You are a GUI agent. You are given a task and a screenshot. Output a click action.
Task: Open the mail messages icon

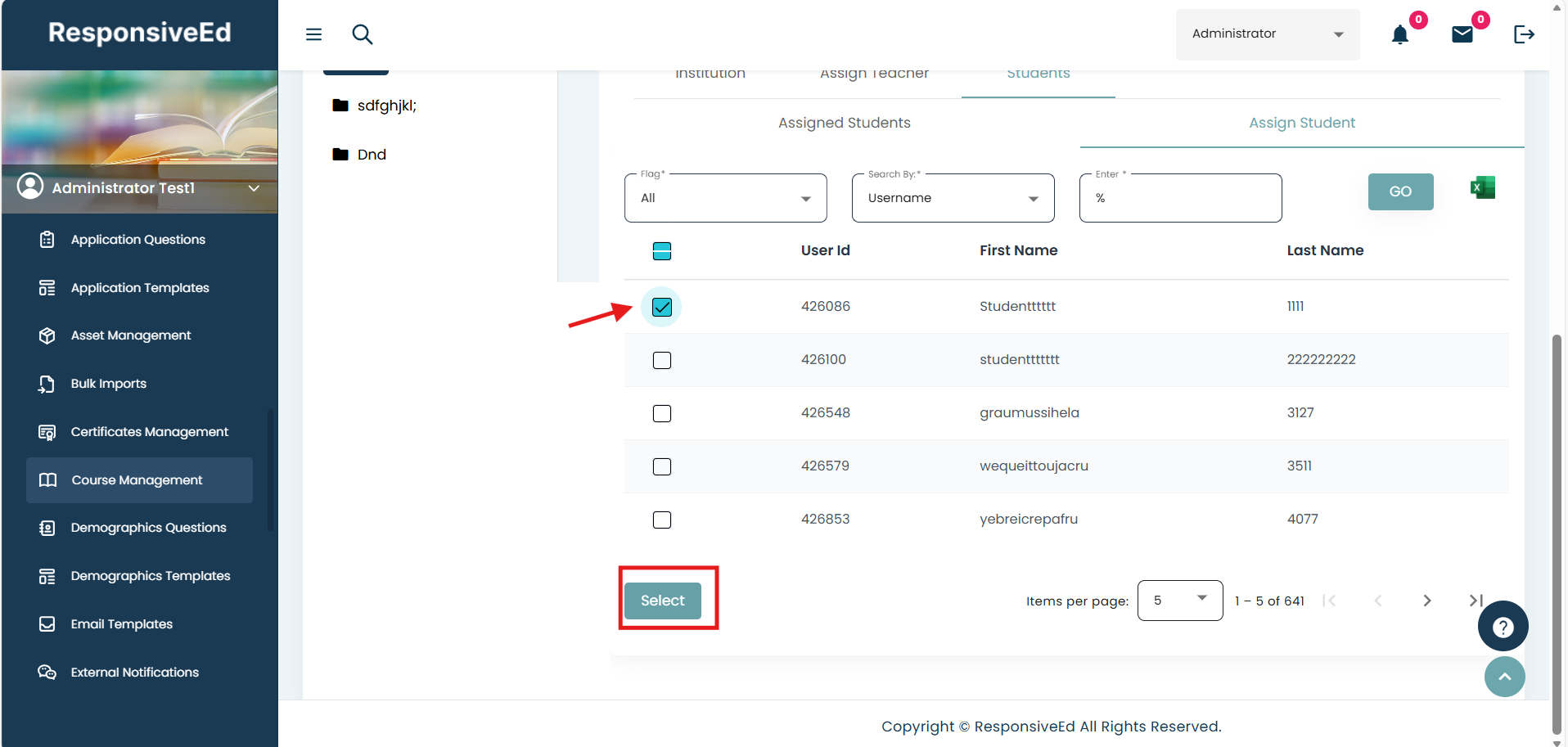[1462, 34]
